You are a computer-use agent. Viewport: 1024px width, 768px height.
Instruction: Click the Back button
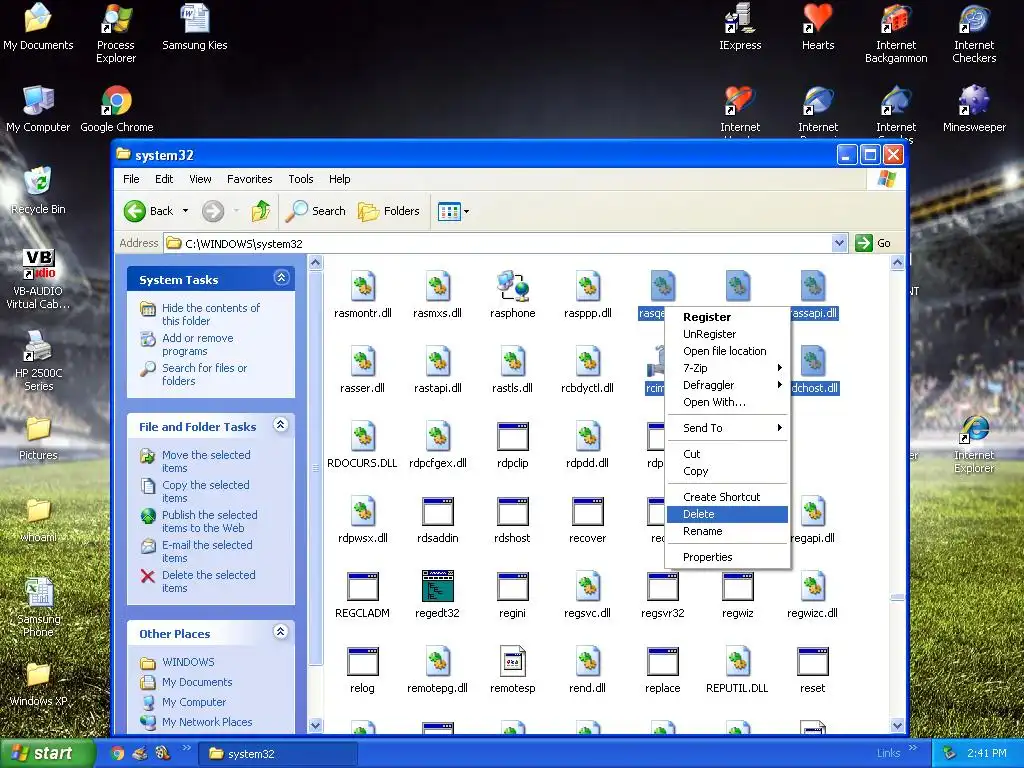click(150, 211)
